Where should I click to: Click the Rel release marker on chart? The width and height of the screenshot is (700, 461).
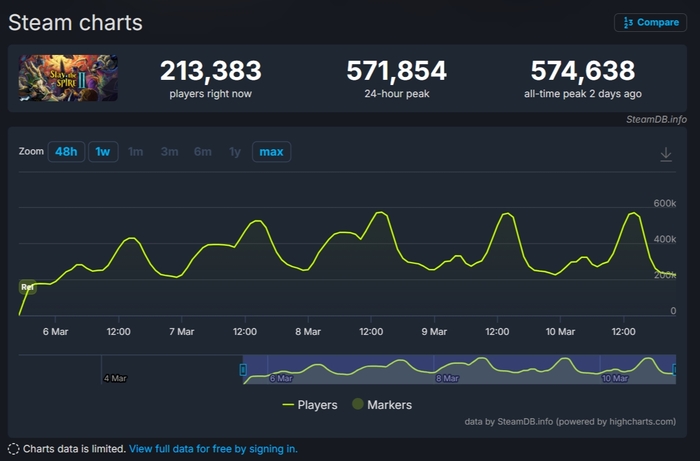pyautogui.click(x=28, y=287)
